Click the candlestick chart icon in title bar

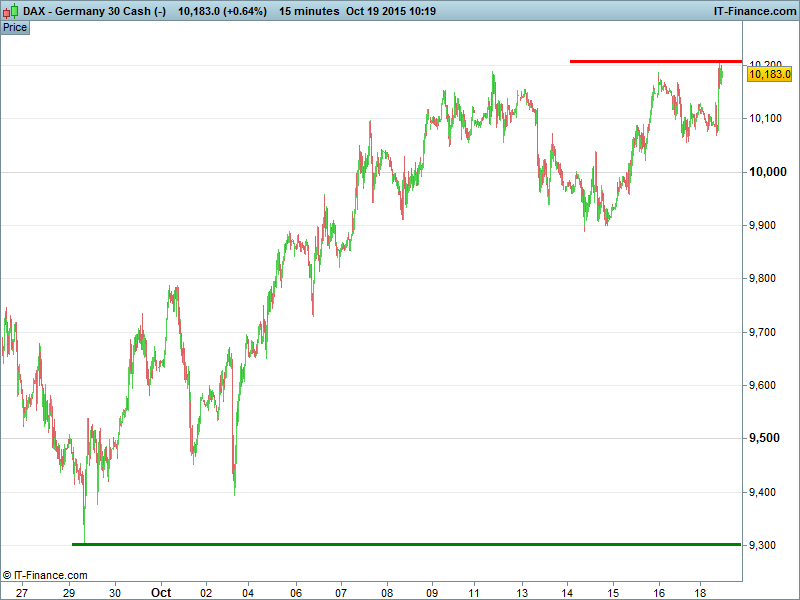coord(10,10)
